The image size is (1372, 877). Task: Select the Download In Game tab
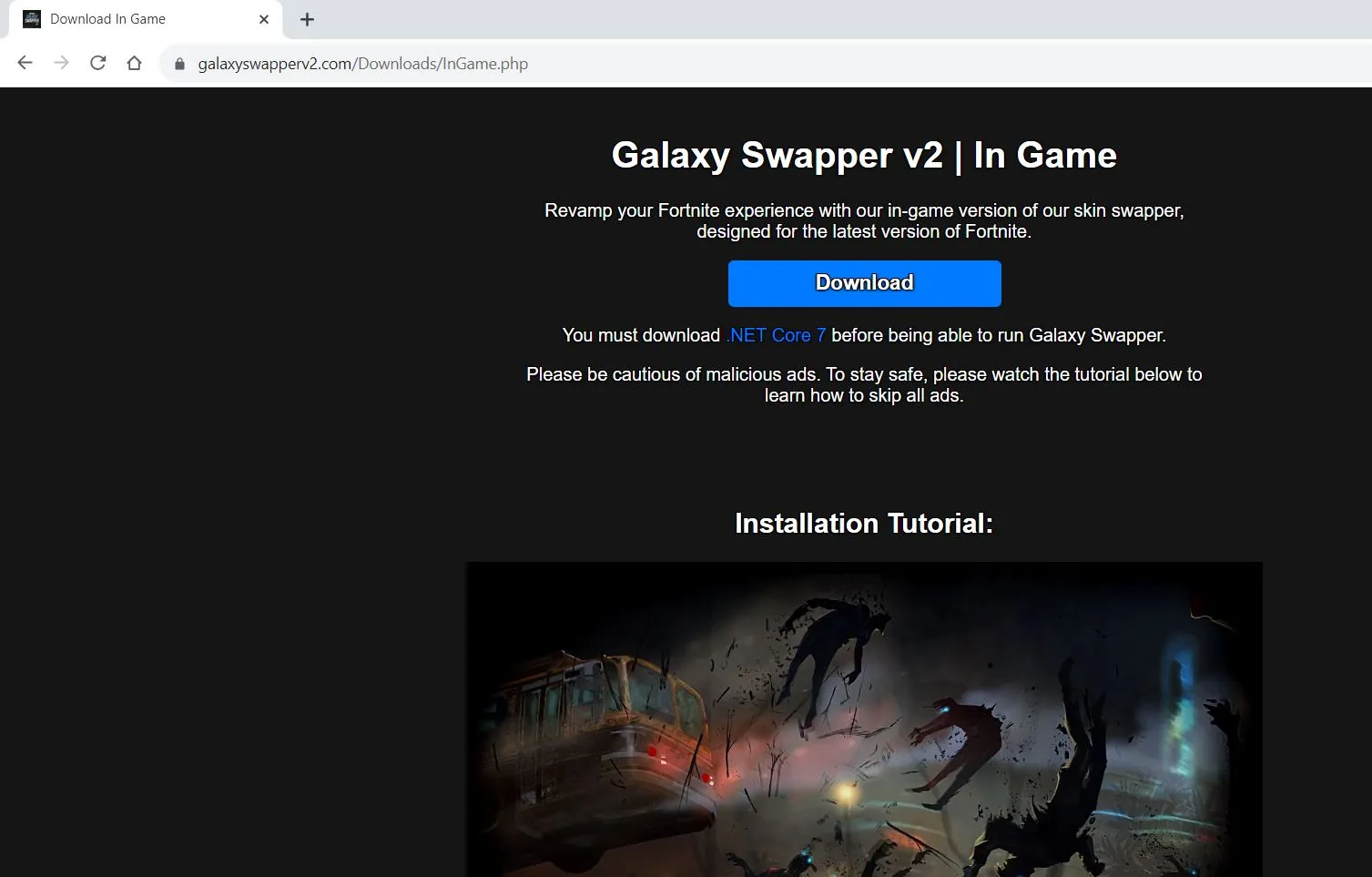pos(146,19)
